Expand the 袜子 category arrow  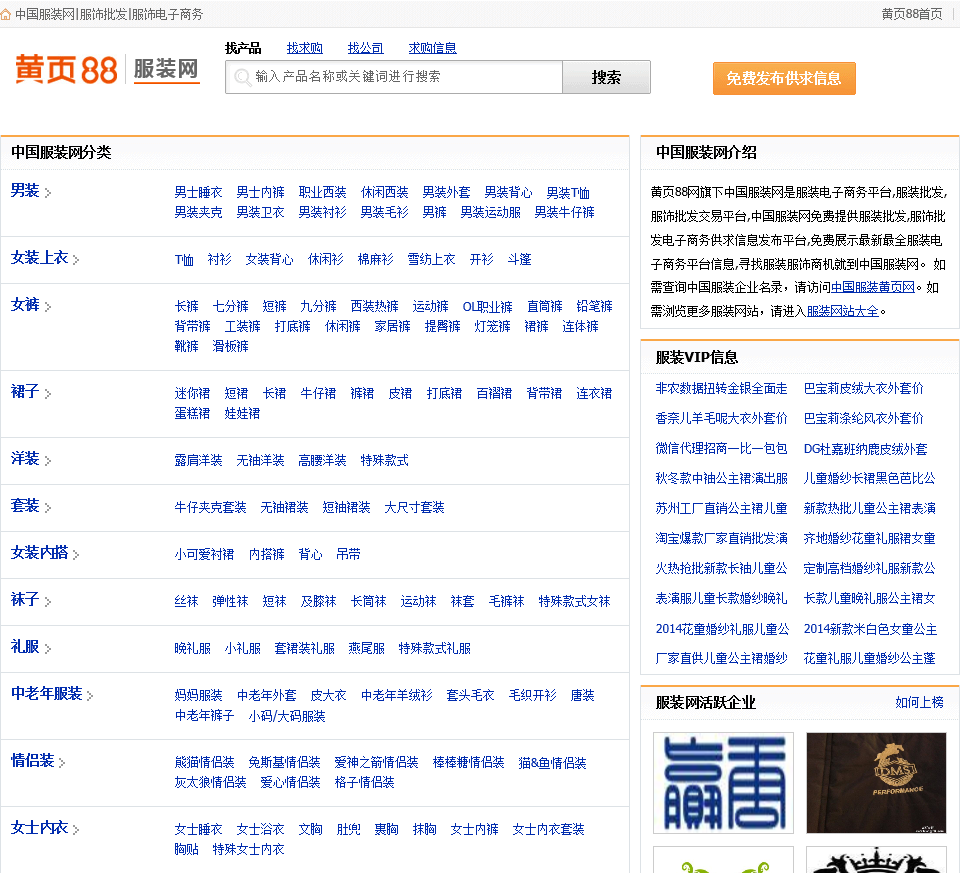coord(48,602)
